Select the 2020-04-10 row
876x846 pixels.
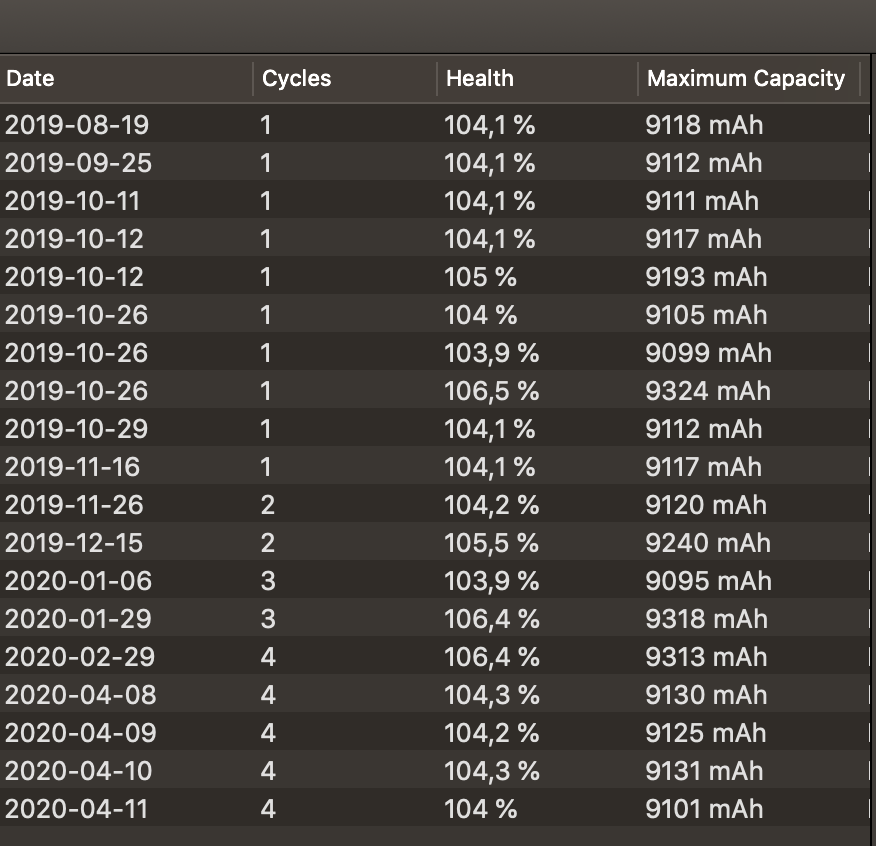pos(435,769)
